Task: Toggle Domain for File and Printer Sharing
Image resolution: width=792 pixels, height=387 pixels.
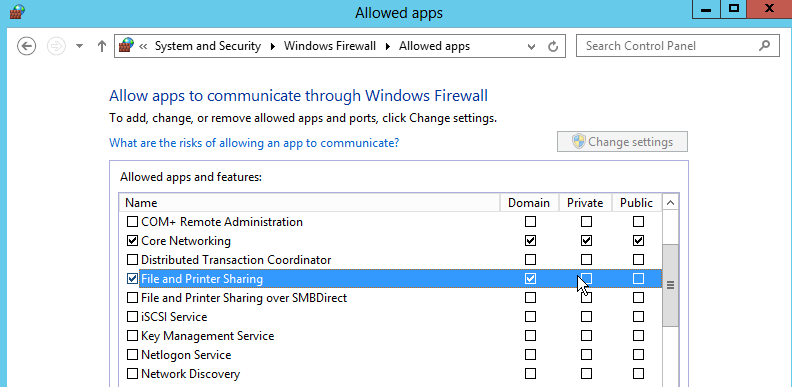Action: [530, 278]
